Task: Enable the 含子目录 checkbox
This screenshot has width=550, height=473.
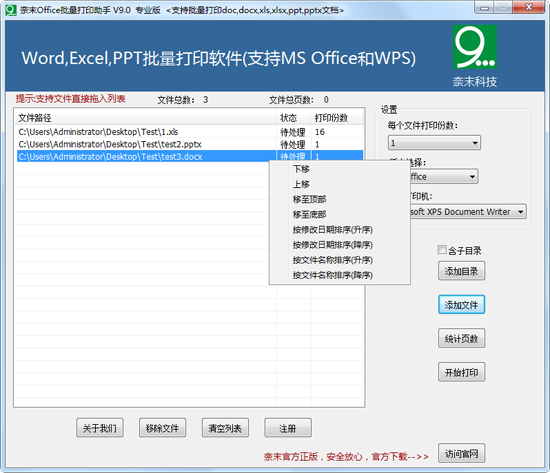Action: click(442, 250)
